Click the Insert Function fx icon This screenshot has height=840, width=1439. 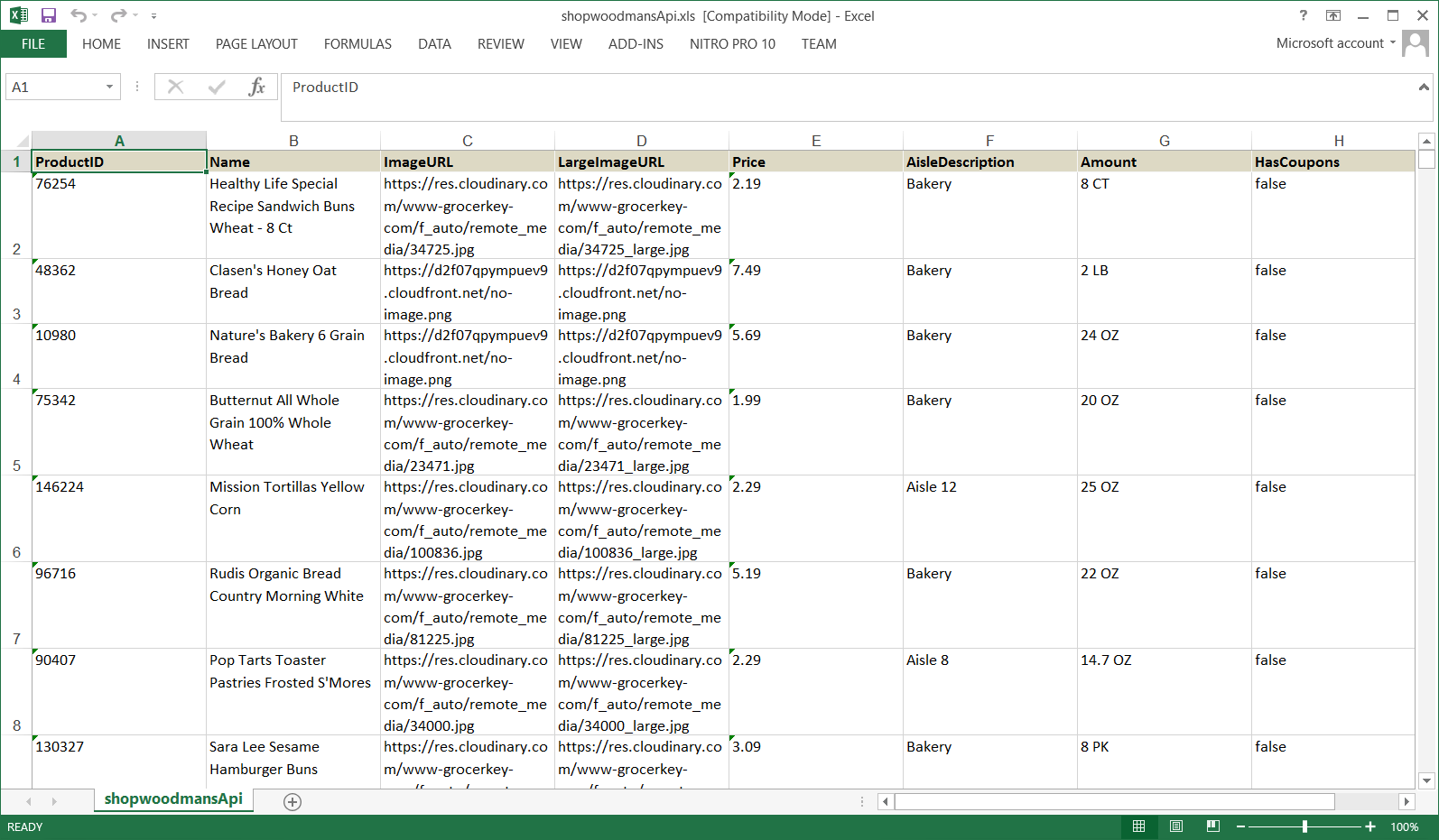pyautogui.click(x=256, y=87)
